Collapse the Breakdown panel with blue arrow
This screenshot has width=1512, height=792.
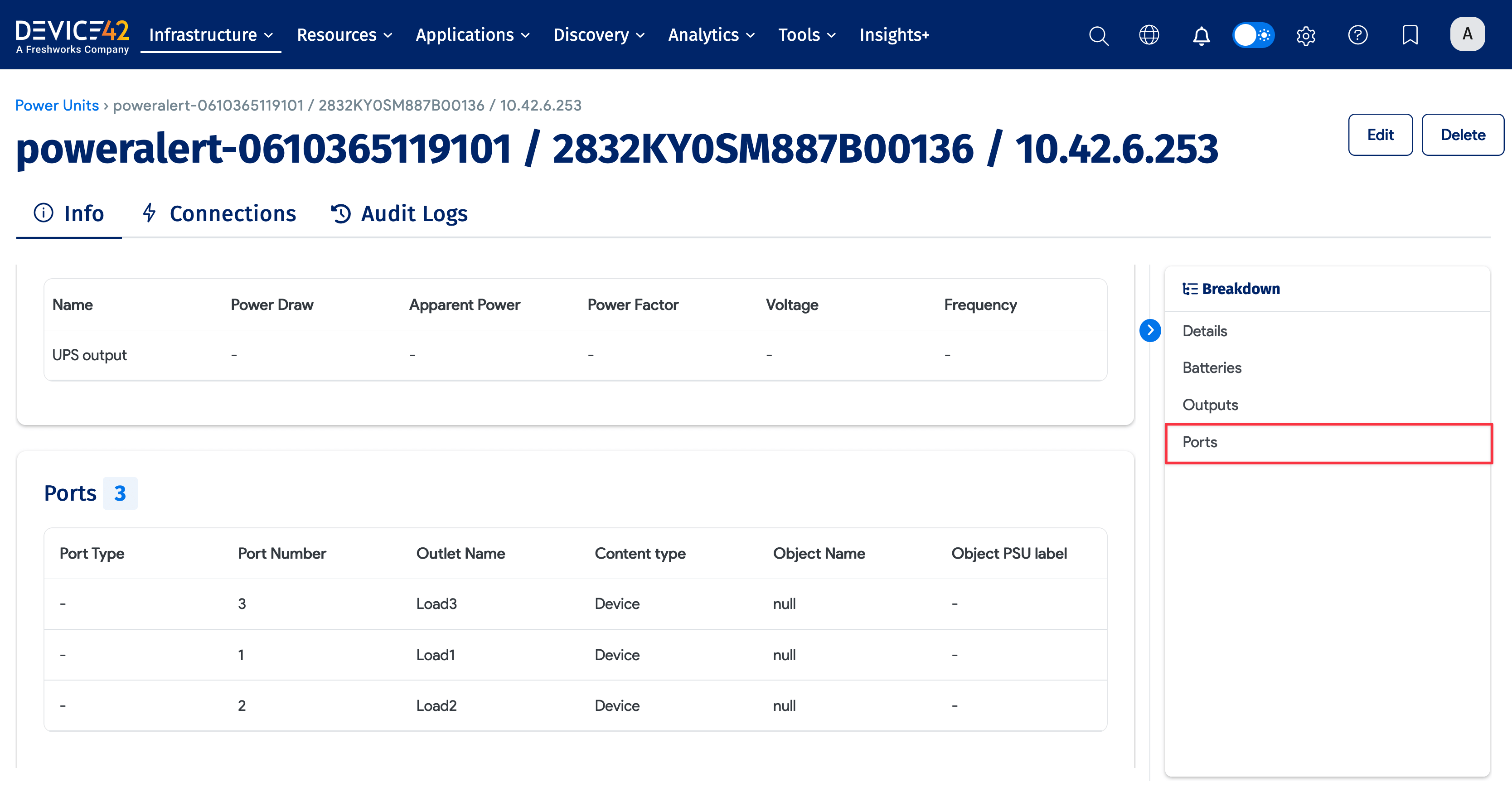pyautogui.click(x=1150, y=330)
